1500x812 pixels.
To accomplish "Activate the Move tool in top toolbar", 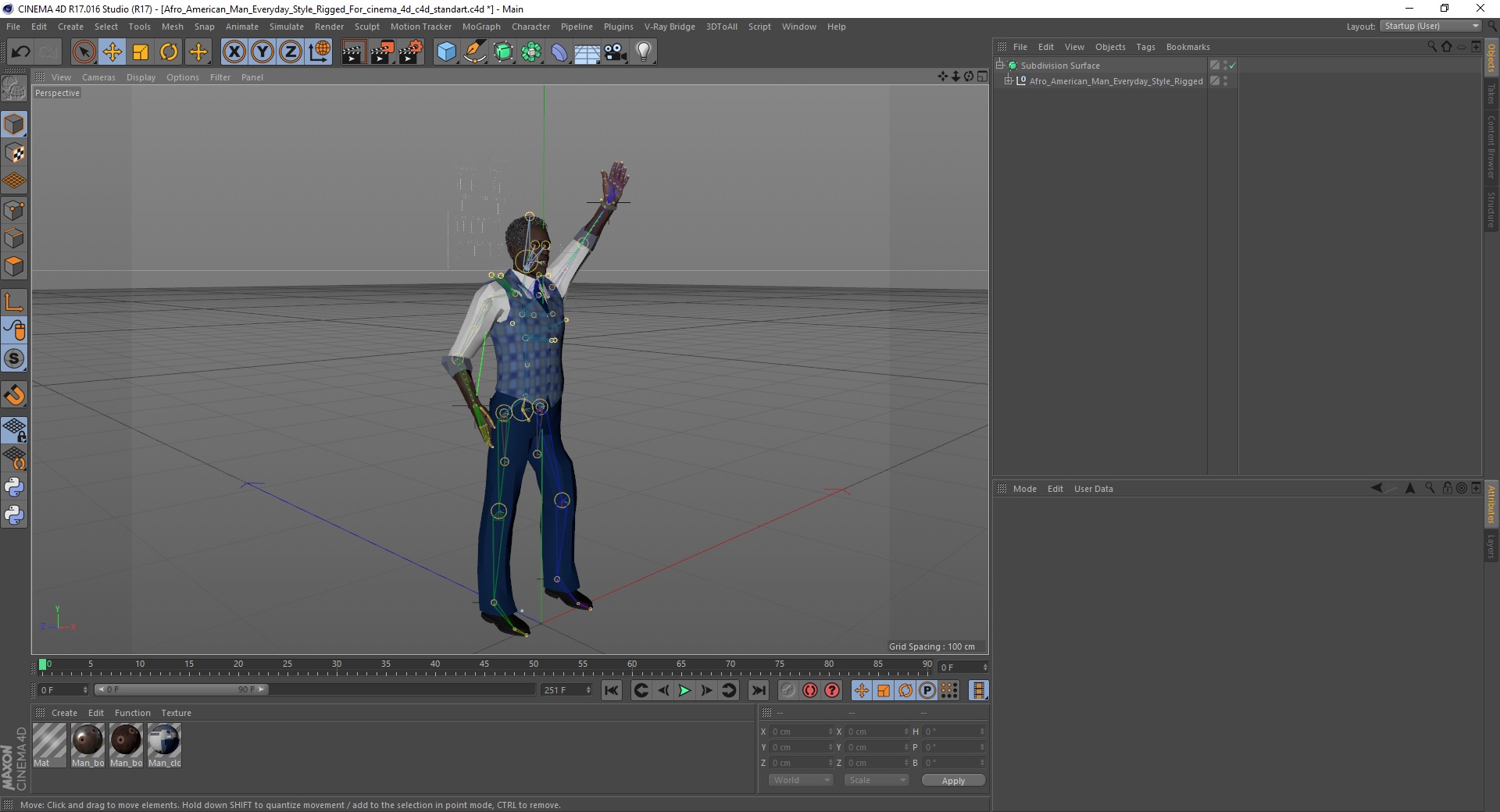I will coord(112,52).
